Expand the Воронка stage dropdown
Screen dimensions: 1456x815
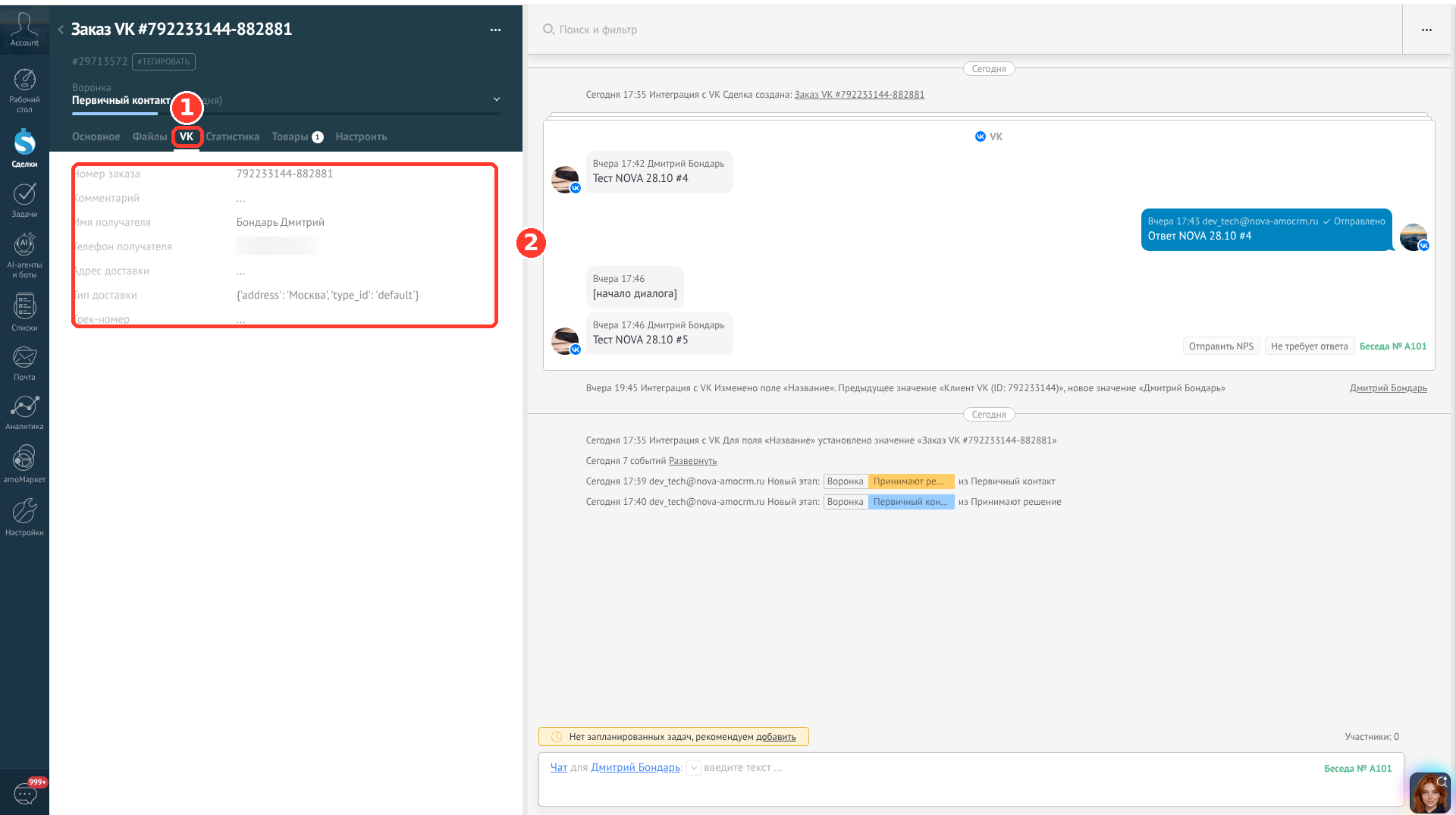coord(497,99)
